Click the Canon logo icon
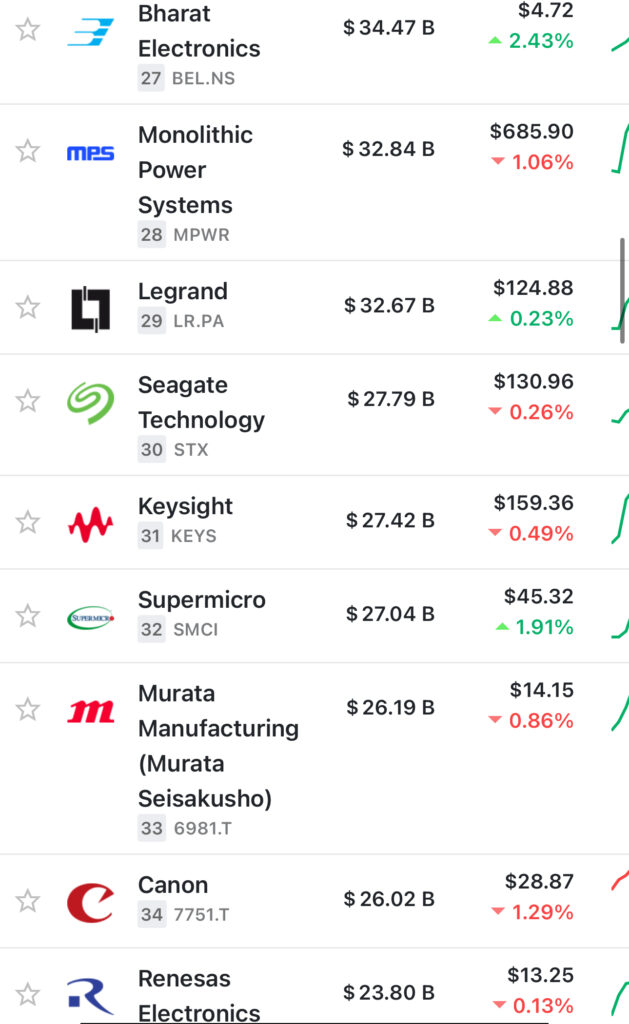This screenshot has height=1024, width=629. (90, 902)
